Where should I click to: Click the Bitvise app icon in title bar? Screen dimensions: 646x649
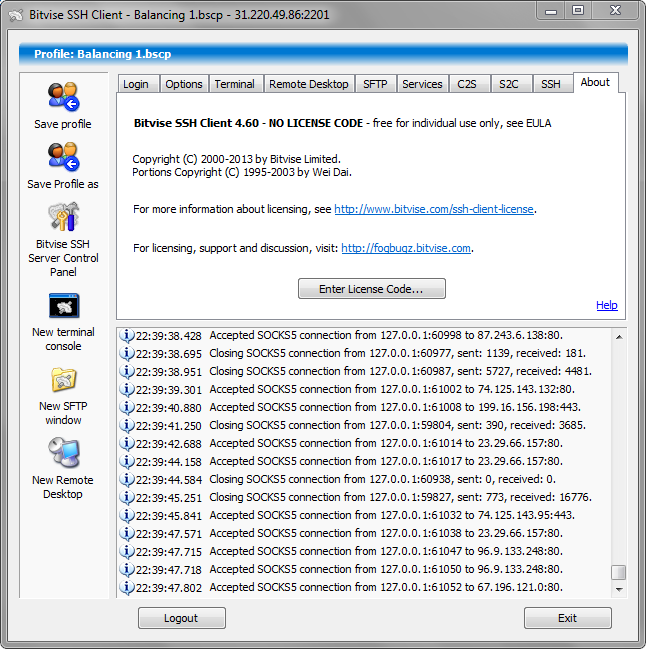tap(15, 16)
